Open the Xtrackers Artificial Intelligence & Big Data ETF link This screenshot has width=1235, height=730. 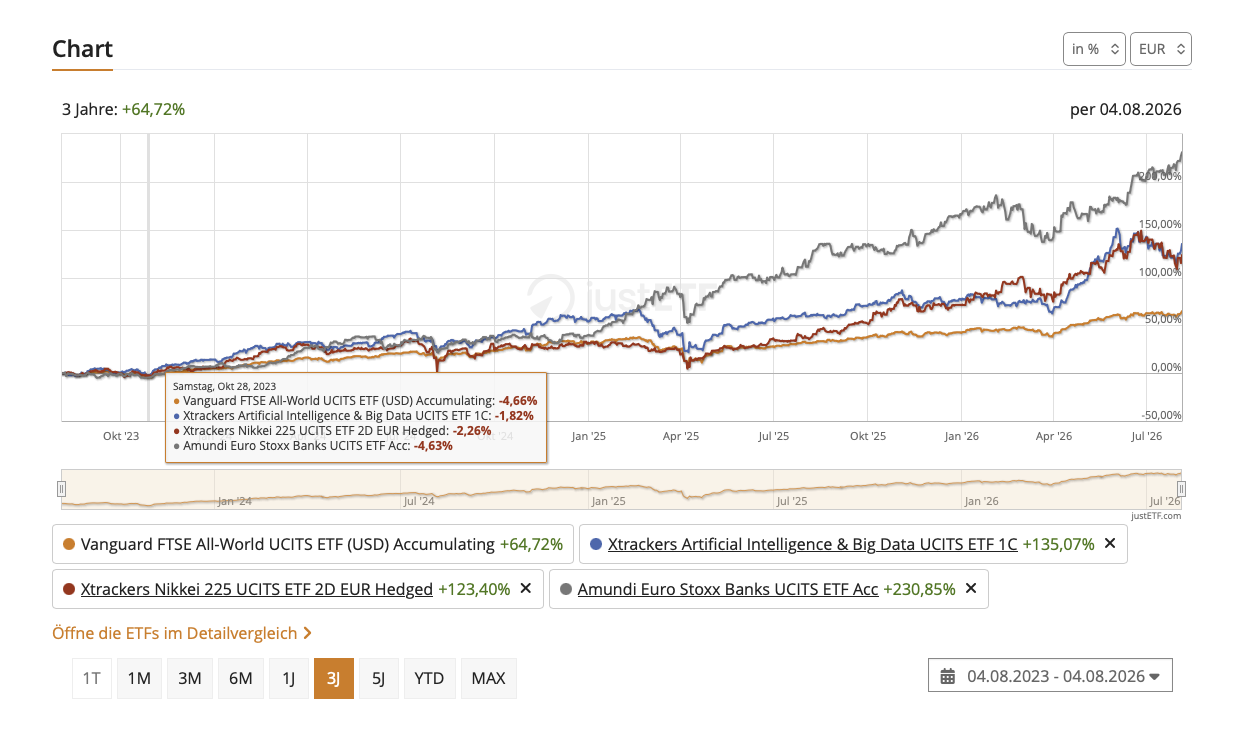(812, 544)
